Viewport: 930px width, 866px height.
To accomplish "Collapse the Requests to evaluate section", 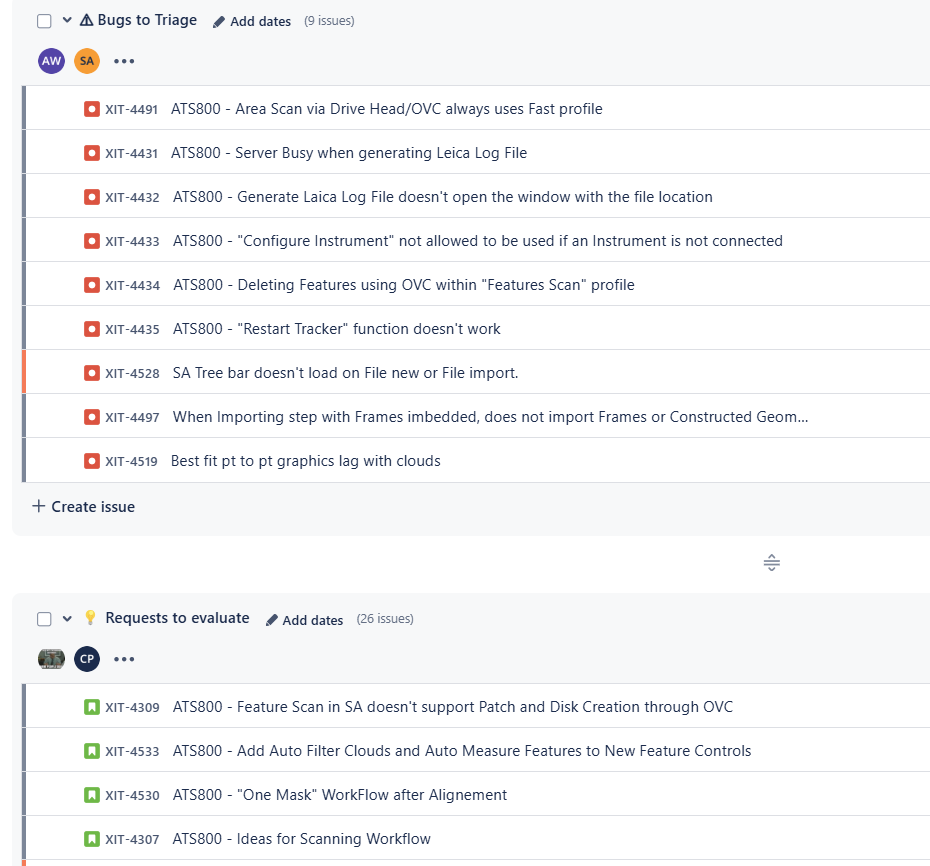I will click(67, 619).
